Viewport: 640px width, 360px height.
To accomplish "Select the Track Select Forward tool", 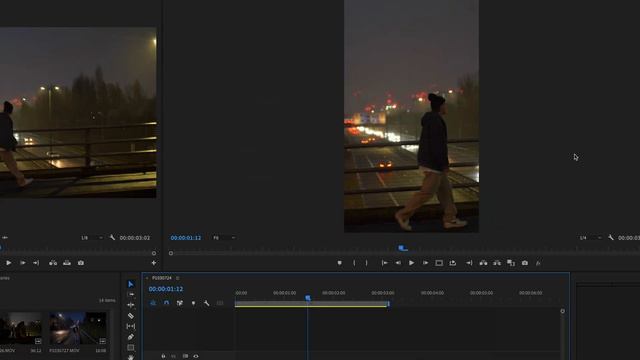I will point(131,294).
